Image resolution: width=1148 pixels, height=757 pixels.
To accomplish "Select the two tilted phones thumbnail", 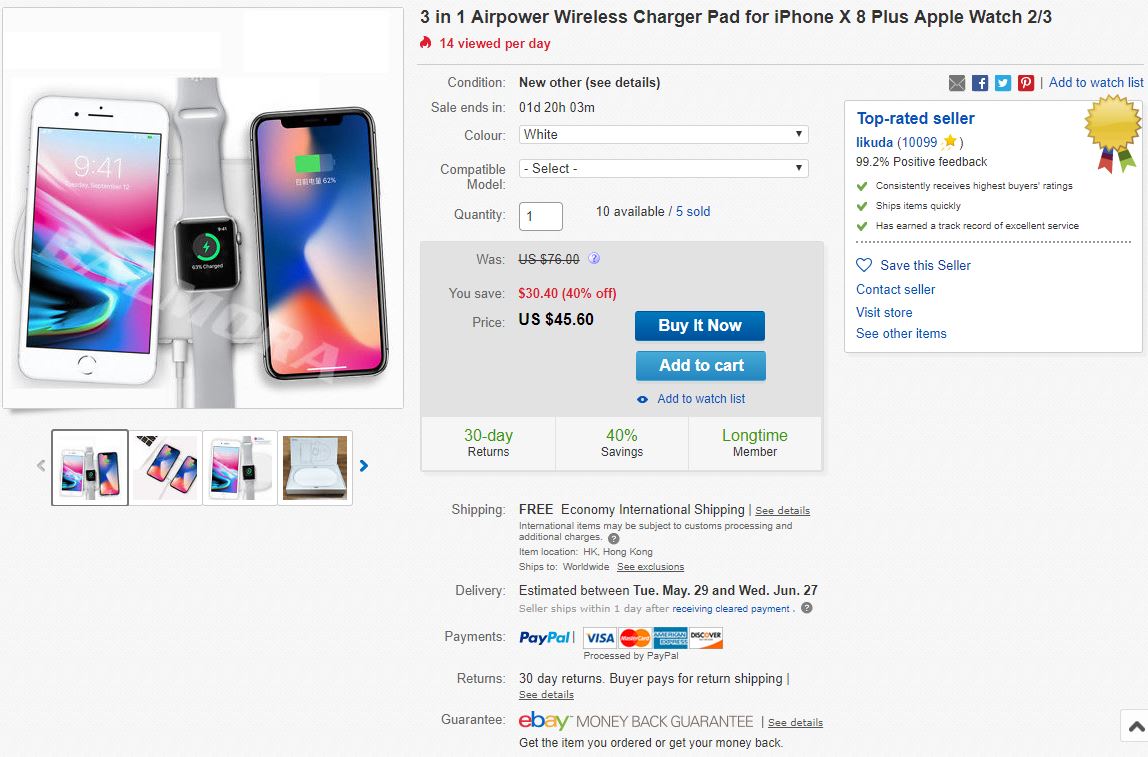I will pyautogui.click(x=166, y=467).
